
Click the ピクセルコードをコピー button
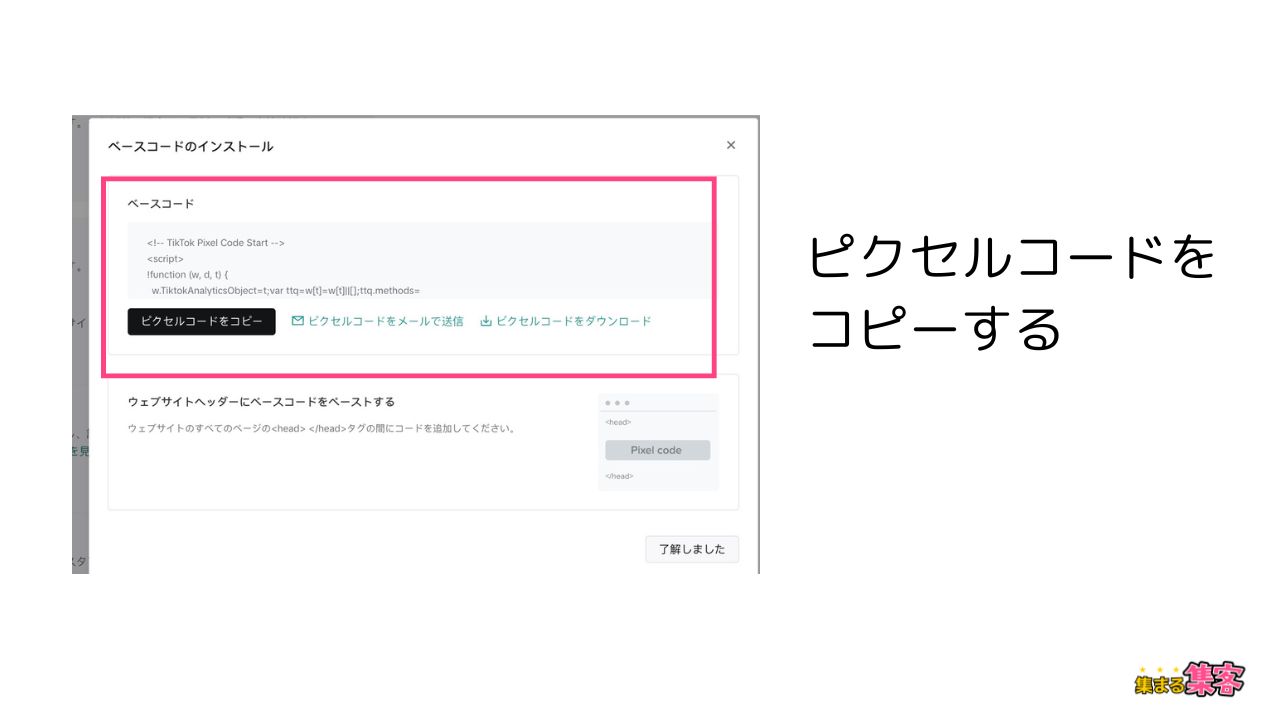pos(201,321)
